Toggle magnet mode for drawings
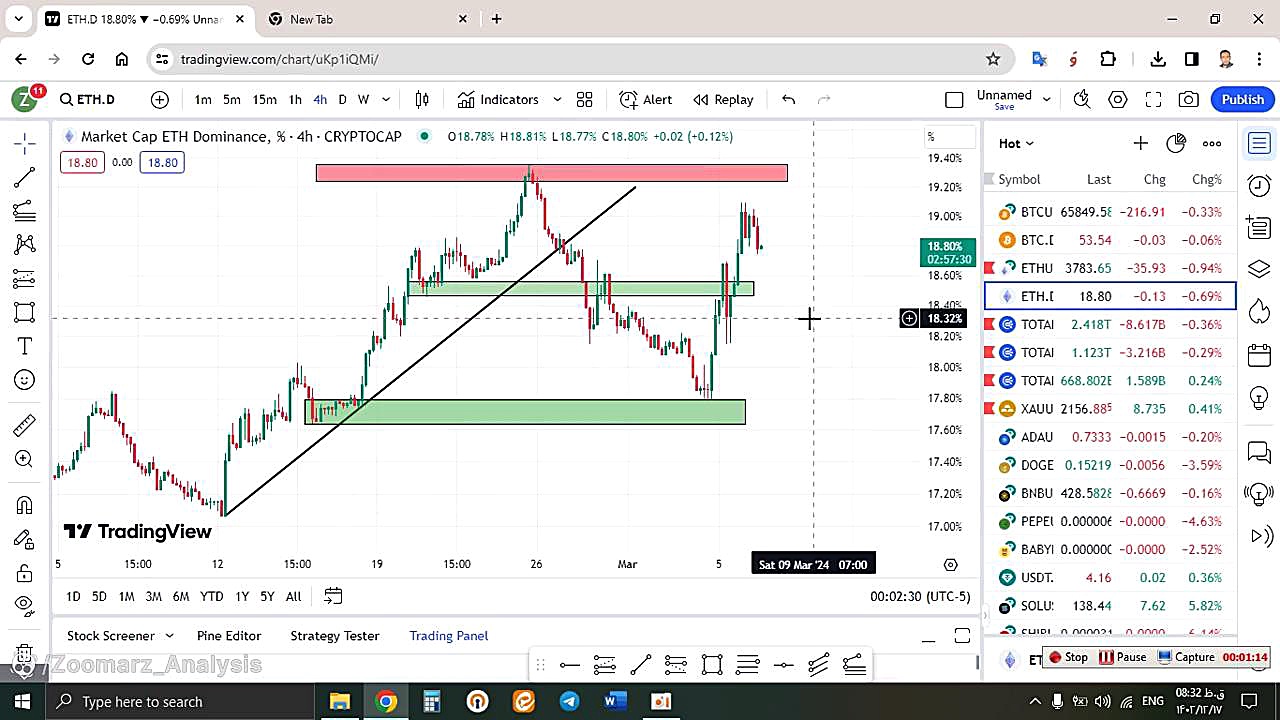1280x720 pixels. pyautogui.click(x=25, y=504)
